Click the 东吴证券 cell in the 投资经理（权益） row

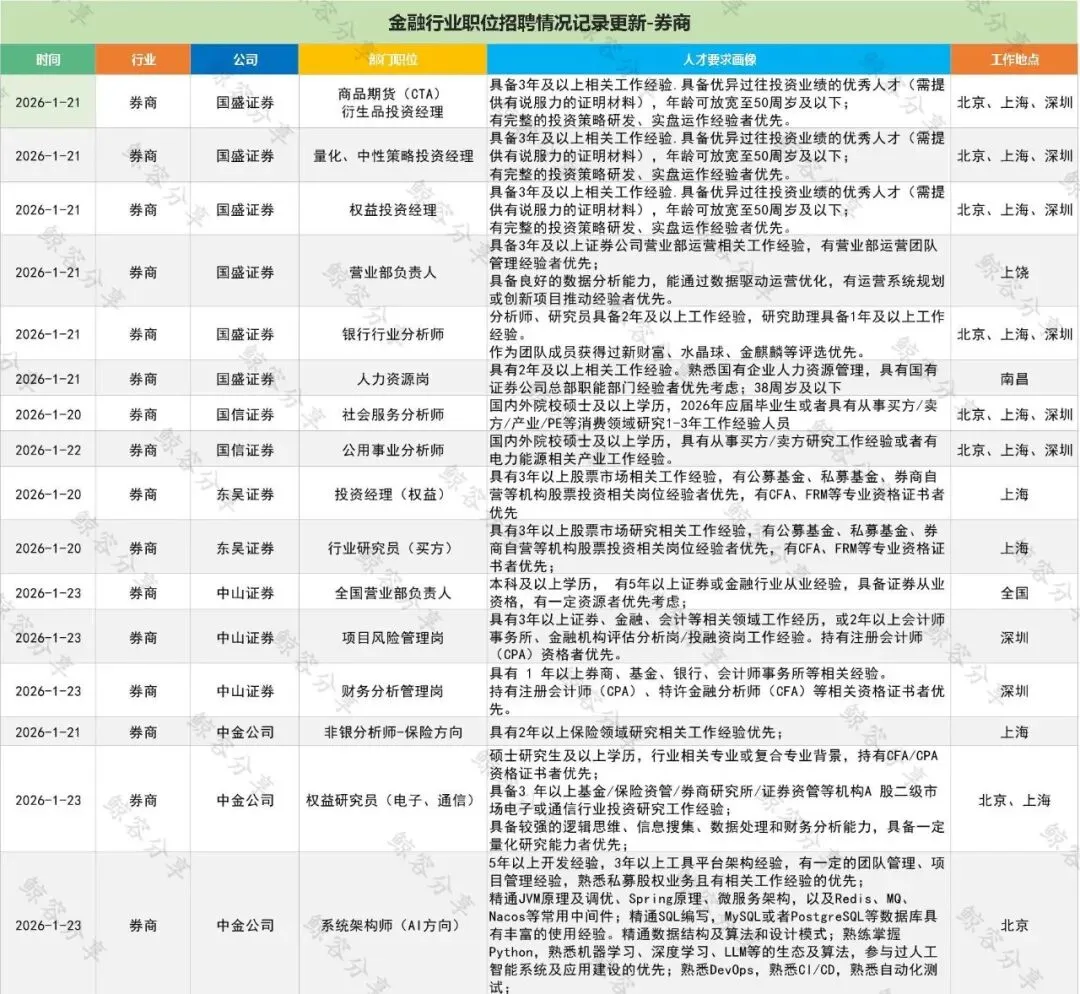coord(245,494)
